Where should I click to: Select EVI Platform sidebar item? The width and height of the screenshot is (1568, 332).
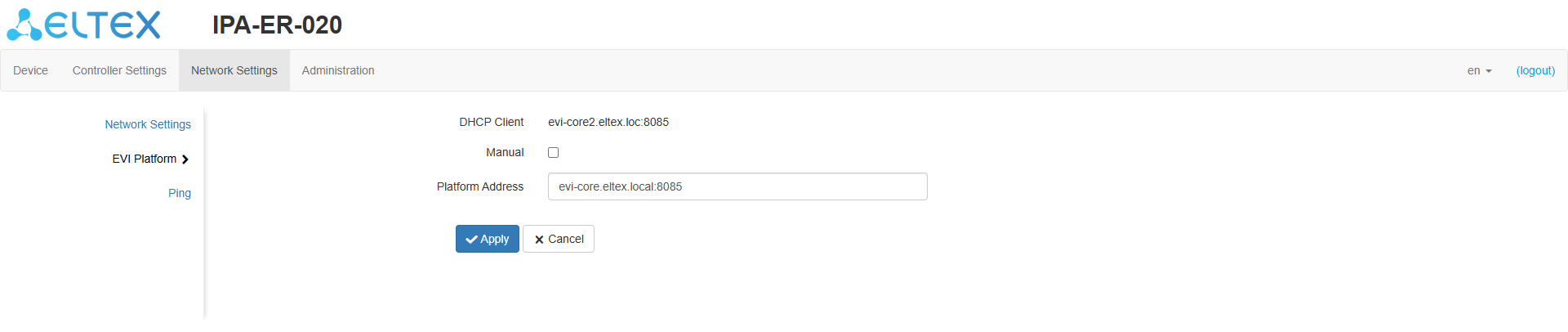coord(144,159)
